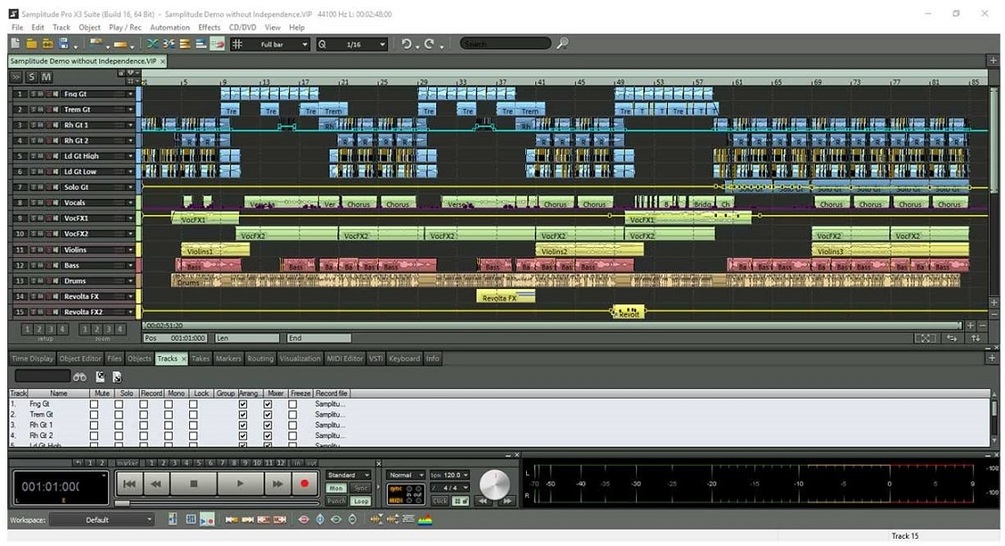Click the red Record button
Viewport: 1005px width, 546px height.
[x=304, y=484]
